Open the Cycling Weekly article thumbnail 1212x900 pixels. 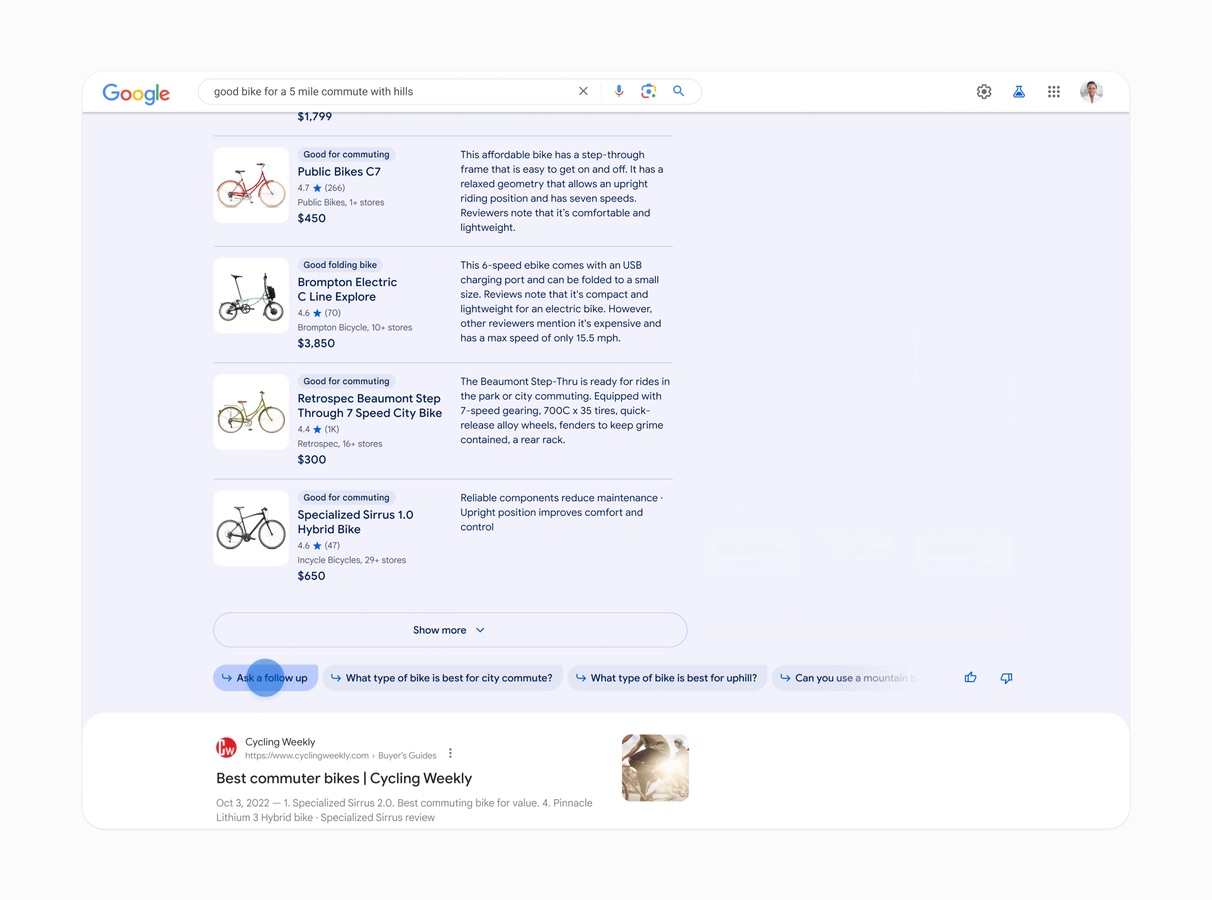point(655,768)
